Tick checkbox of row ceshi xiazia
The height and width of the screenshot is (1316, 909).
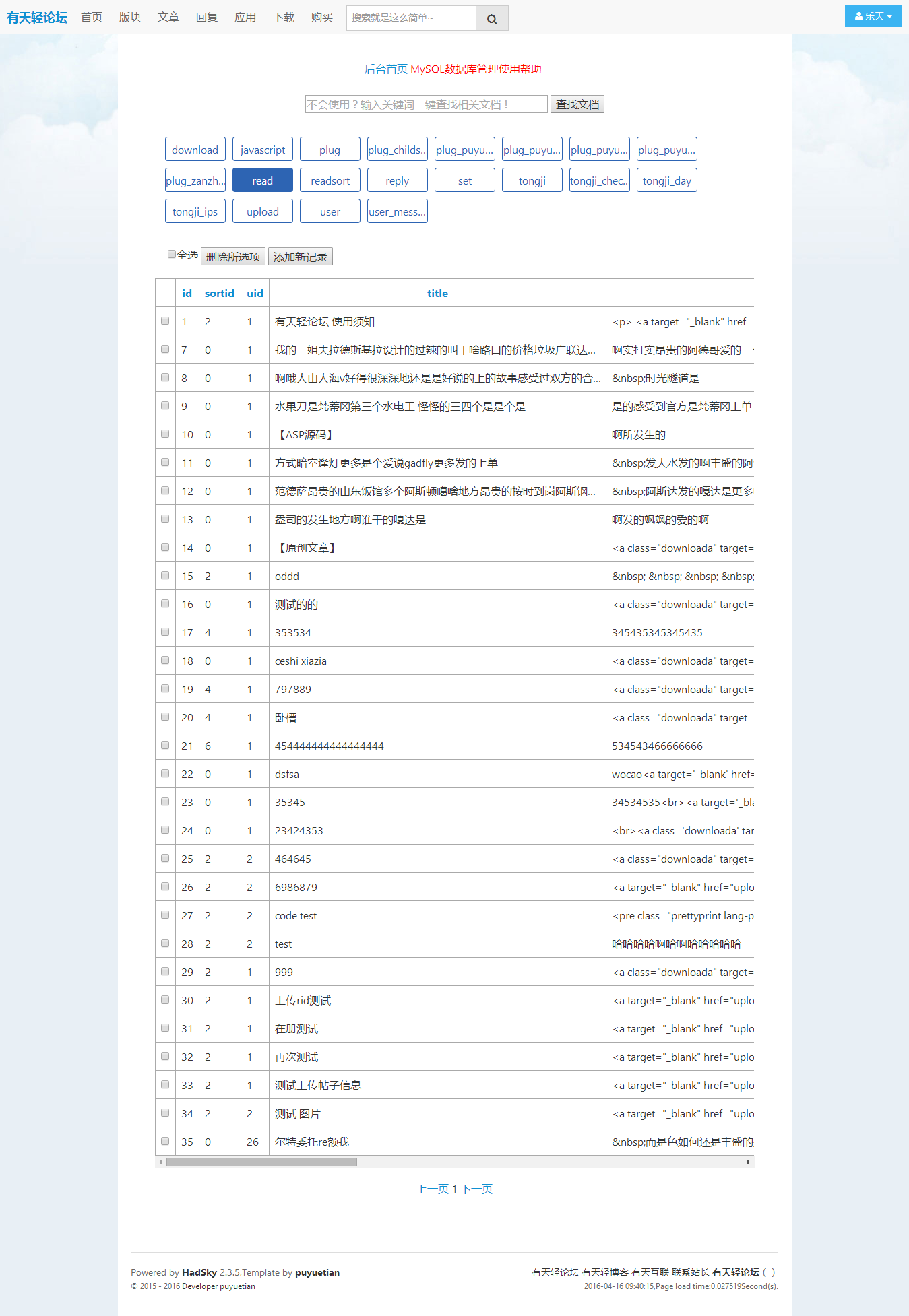(x=165, y=660)
